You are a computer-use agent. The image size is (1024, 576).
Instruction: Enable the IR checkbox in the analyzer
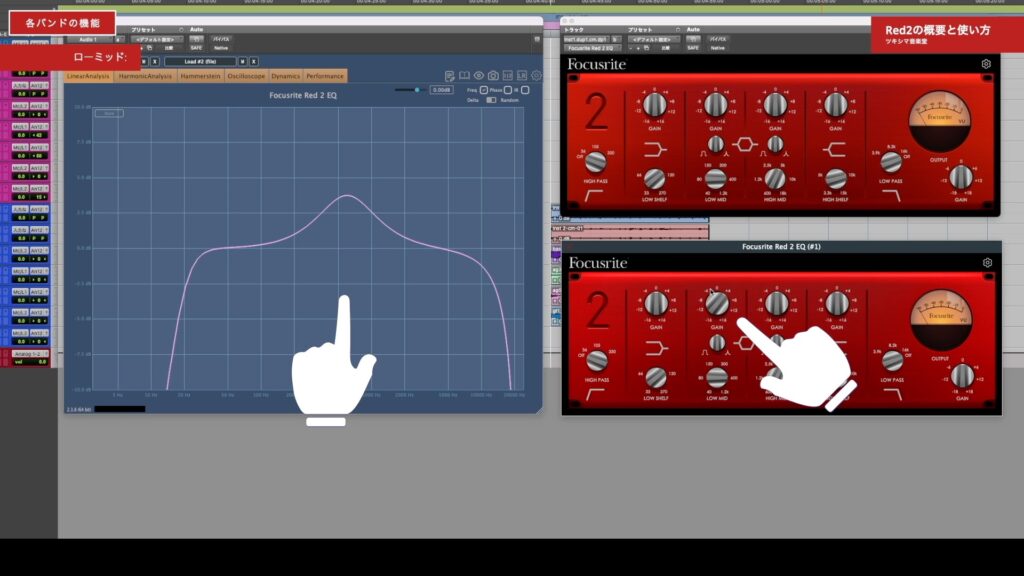[525, 89]
